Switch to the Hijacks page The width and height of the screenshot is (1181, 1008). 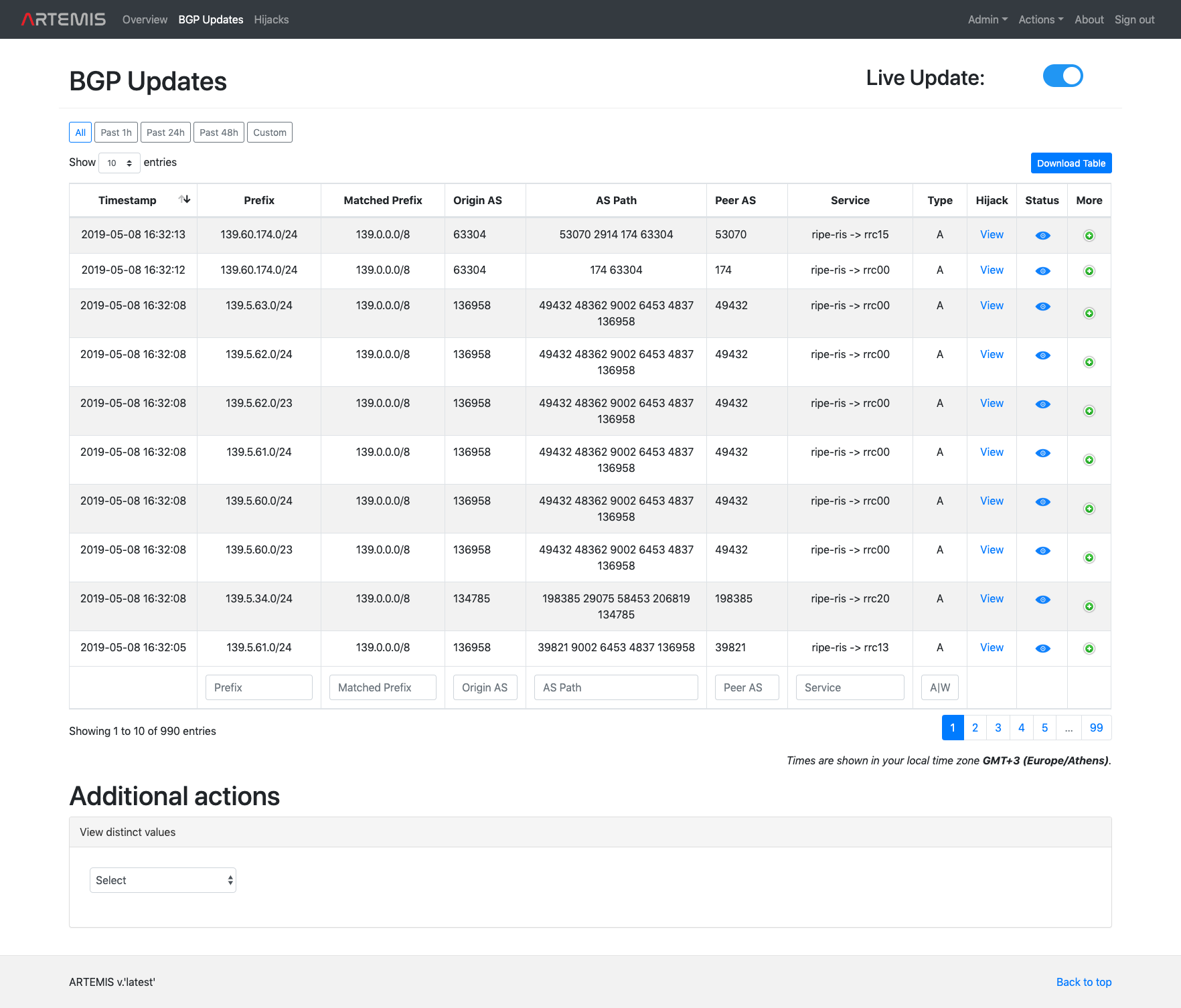(270, 19)
